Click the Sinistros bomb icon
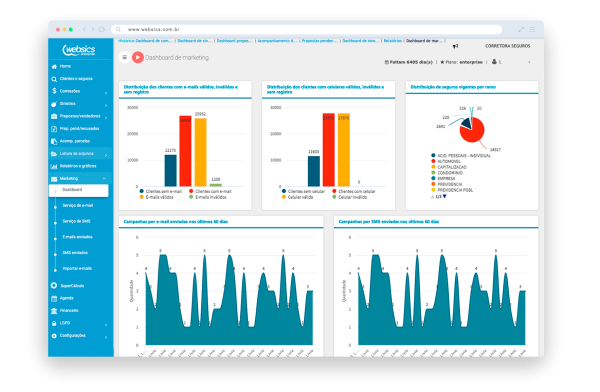Screen dimensions: 600x392 [54, 104]
